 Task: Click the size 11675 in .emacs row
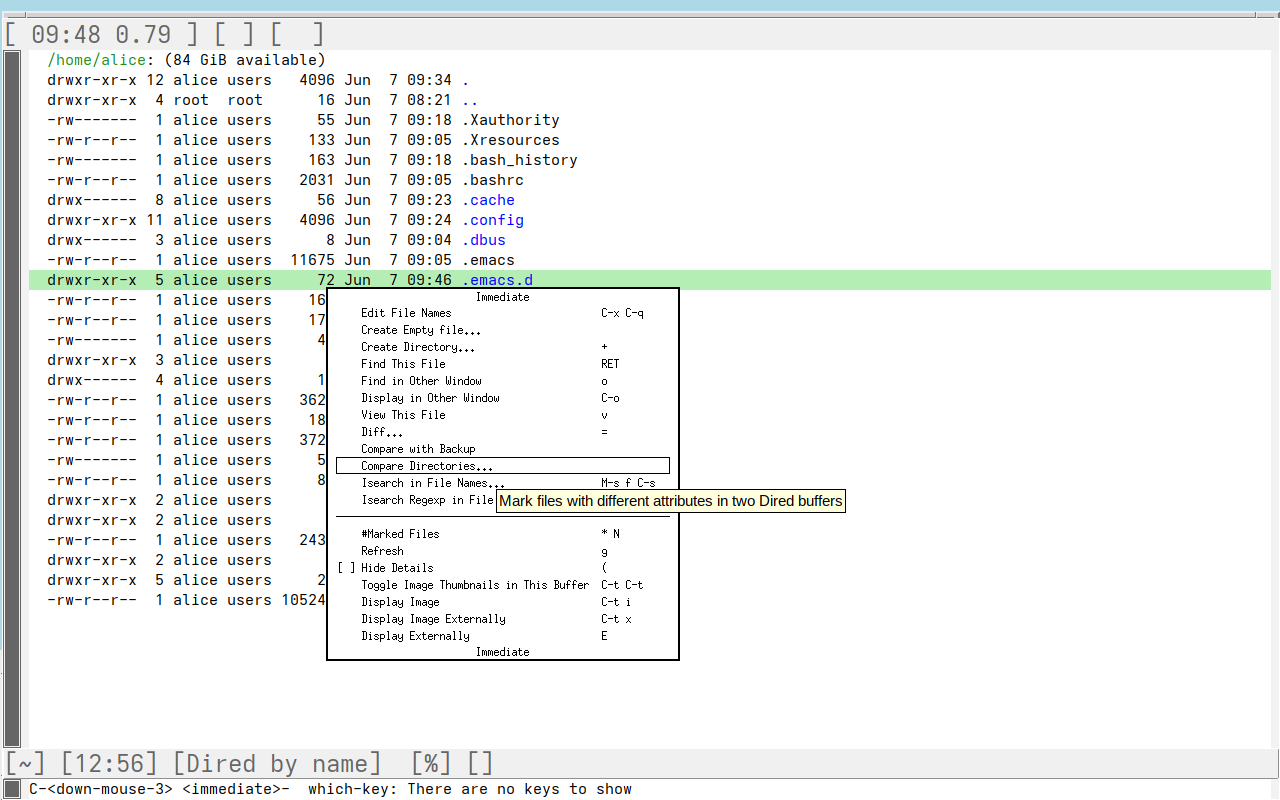(313, 260)
